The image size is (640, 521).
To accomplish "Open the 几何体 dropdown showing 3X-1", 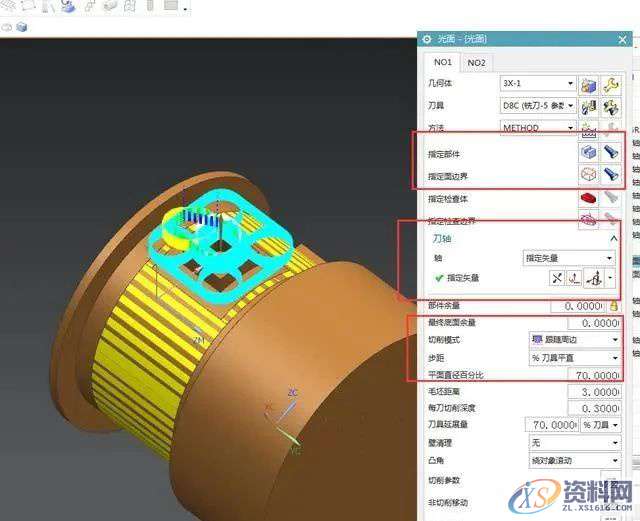I will [537, 84].
